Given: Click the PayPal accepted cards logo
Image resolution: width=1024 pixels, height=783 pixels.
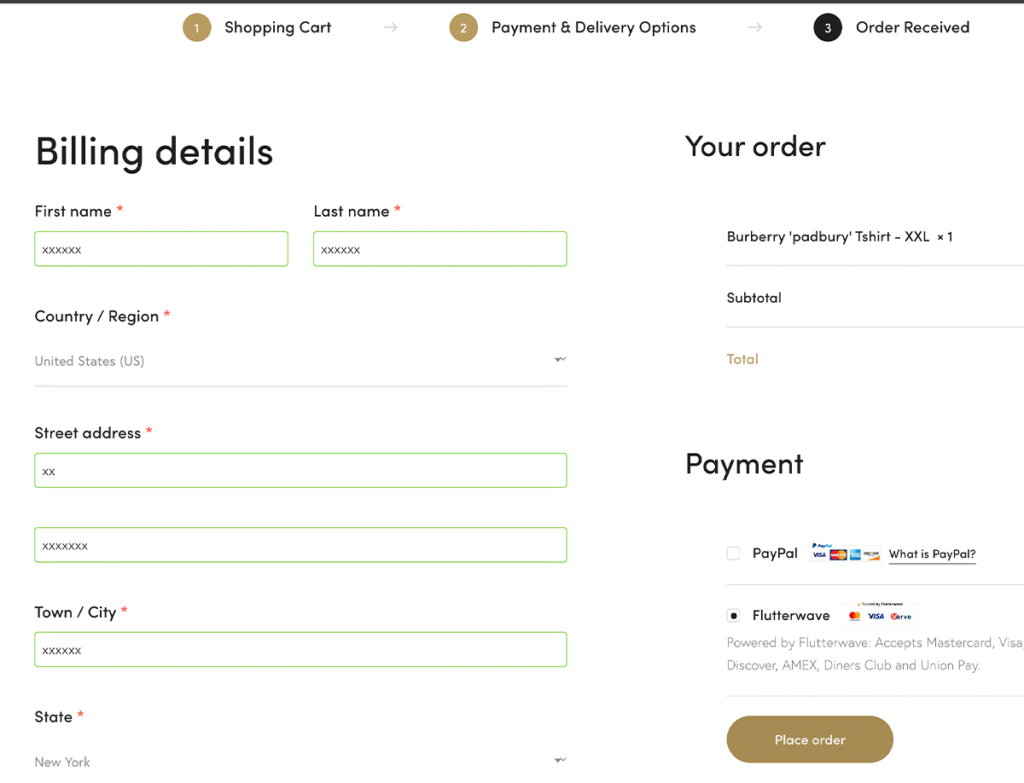Looking at the screenshot, I should coord(845,552).
